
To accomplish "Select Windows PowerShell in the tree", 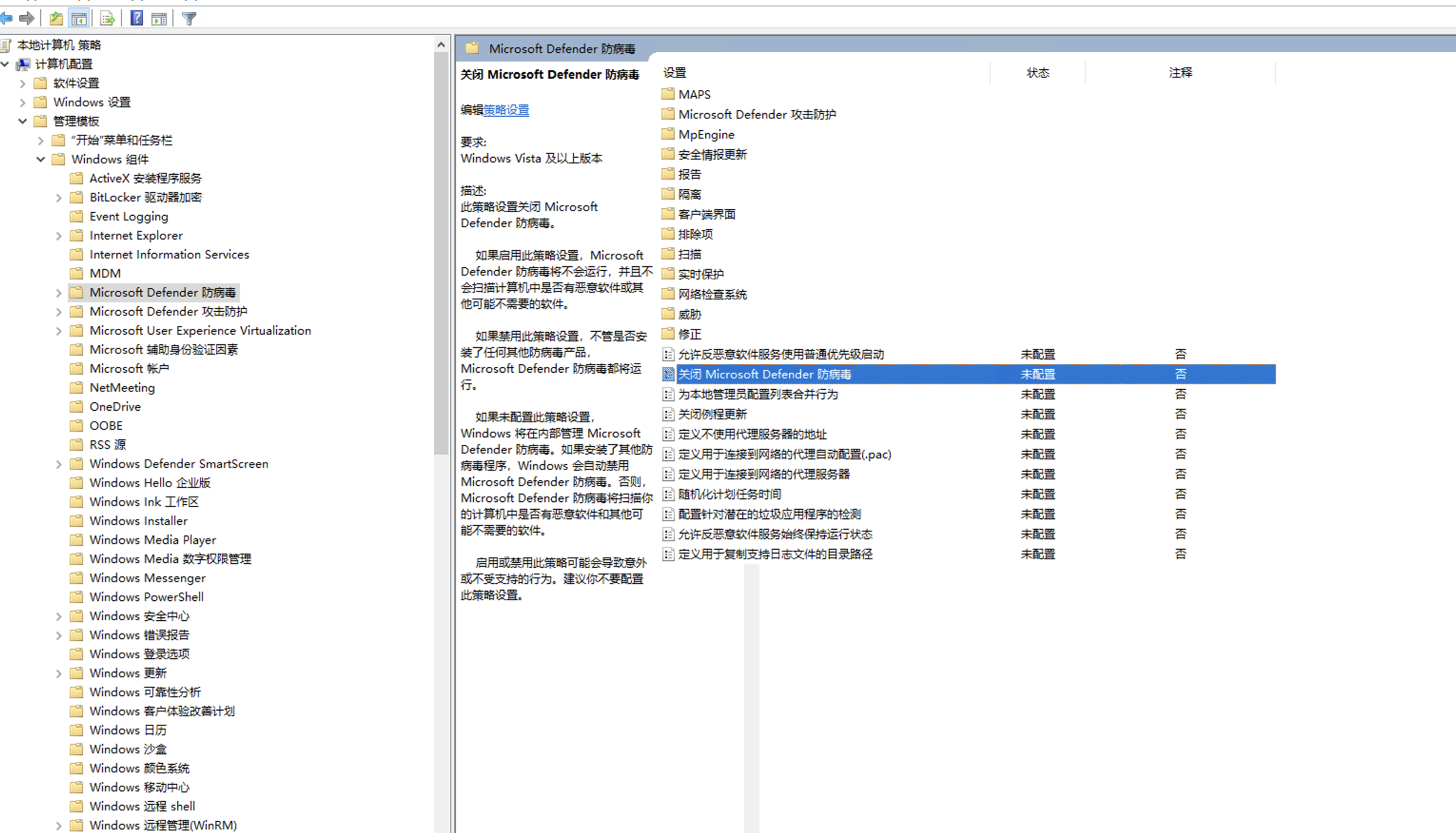I will (146, 597).
